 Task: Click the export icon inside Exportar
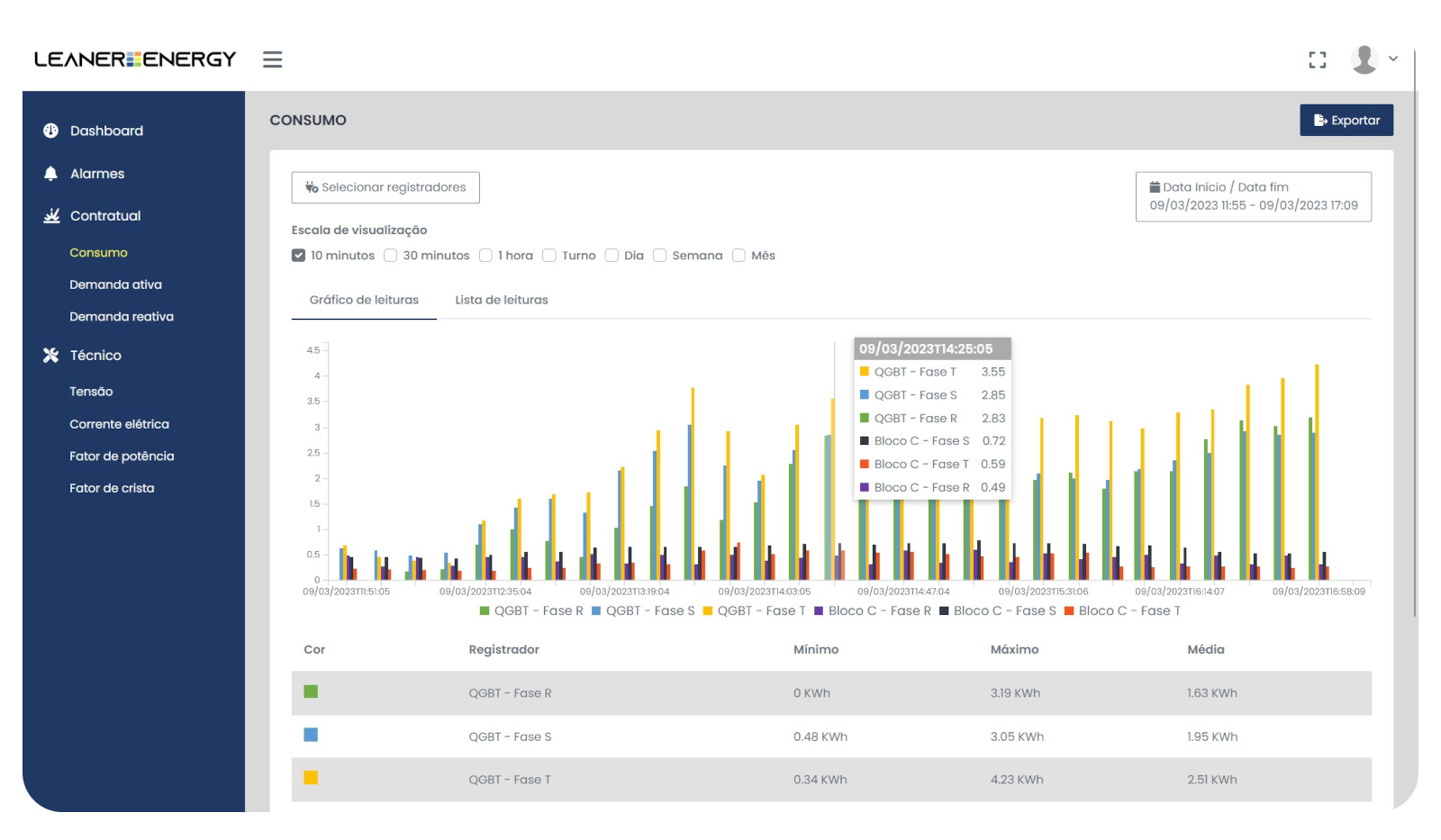point(1320,121)
